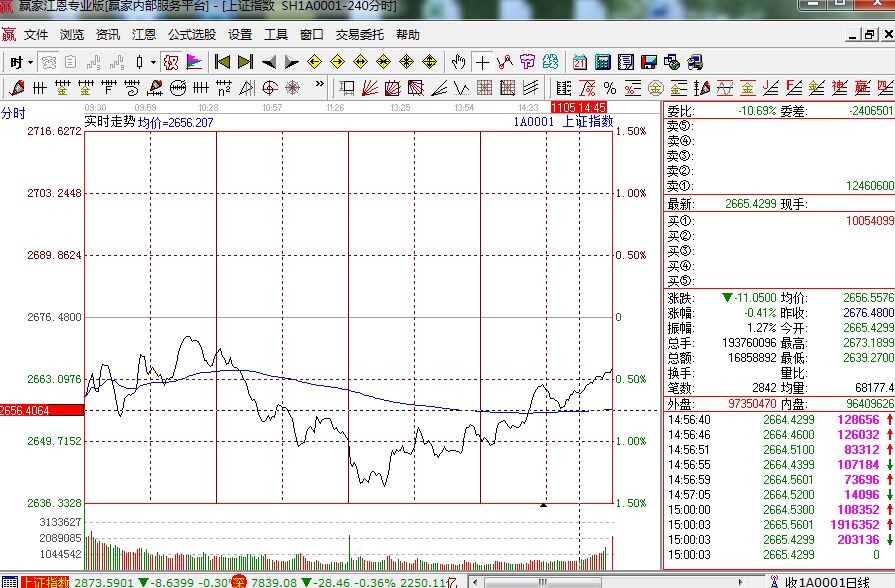
Task: Click the 分时 label at chart corner
Action: coord(13,113)
